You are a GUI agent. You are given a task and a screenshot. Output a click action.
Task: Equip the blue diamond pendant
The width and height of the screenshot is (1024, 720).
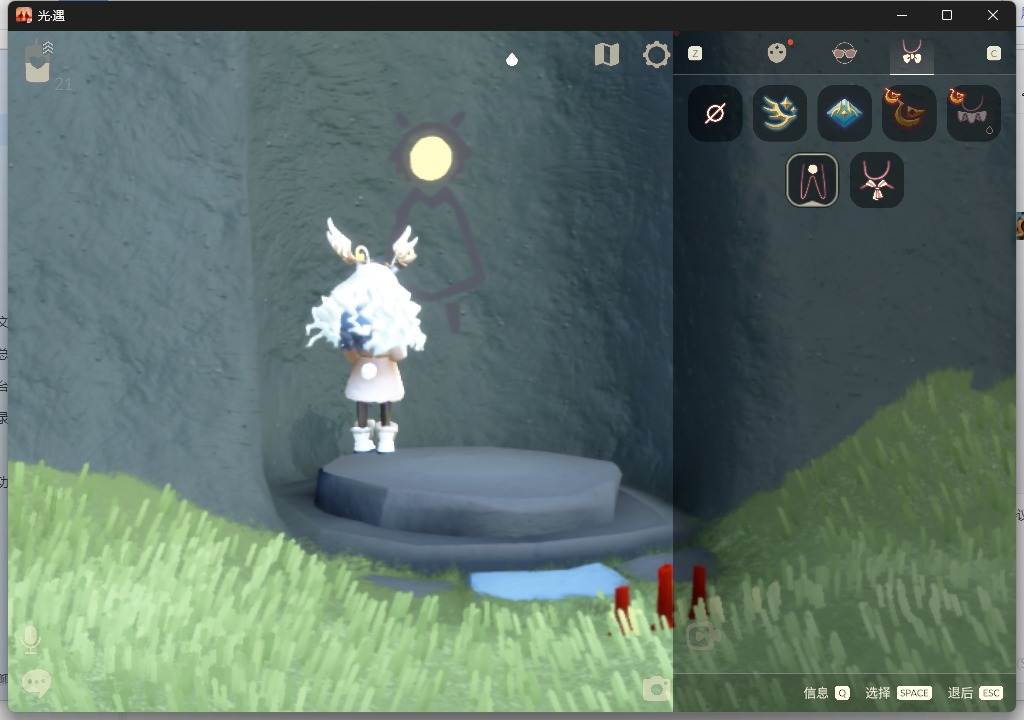tap(844, 114)
